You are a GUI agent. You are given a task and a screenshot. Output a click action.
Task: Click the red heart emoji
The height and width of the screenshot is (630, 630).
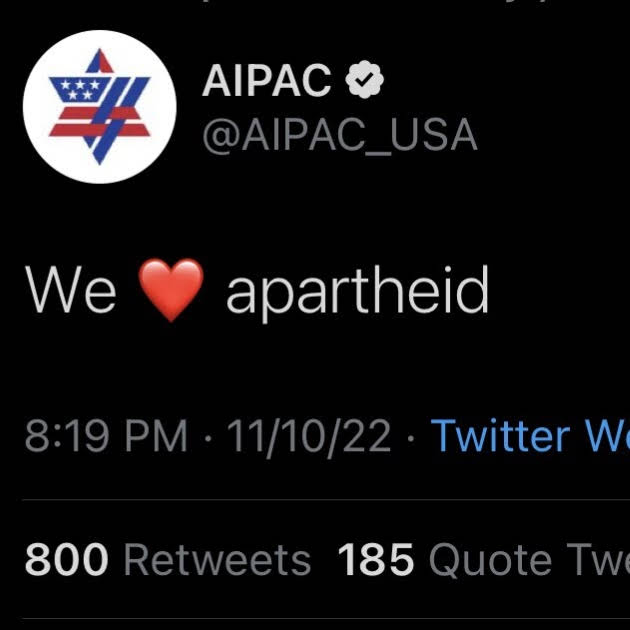pos(171,290)
